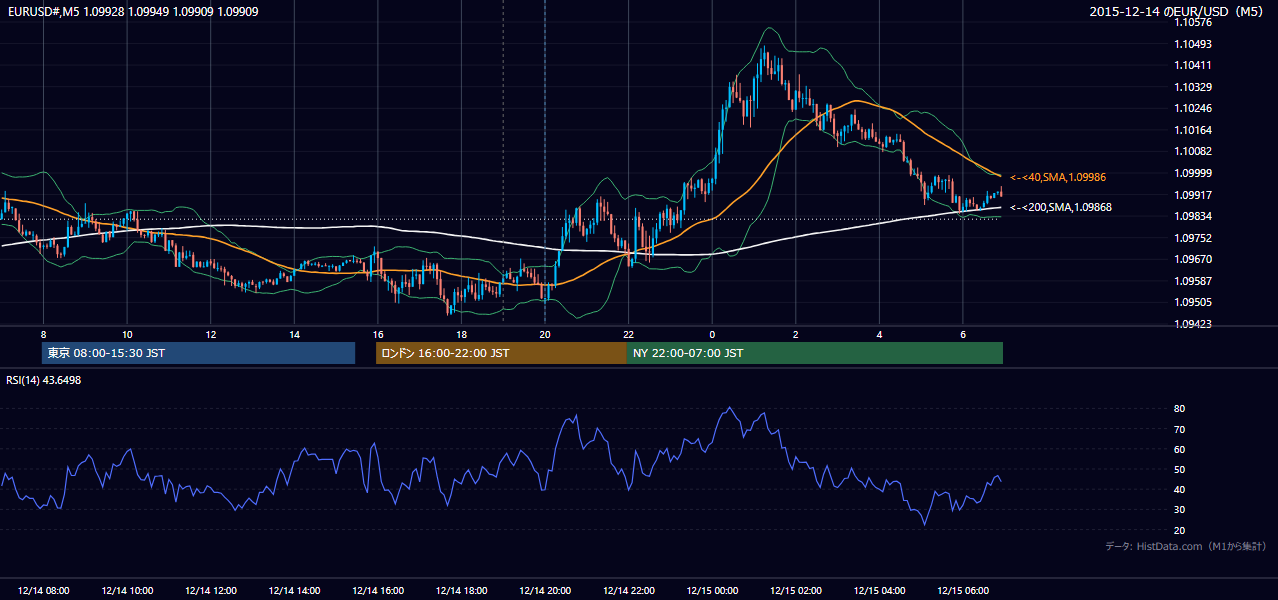The image size is (1278, 600).
Task: Click hour label 4 below price chart
Action: point(879,334)
